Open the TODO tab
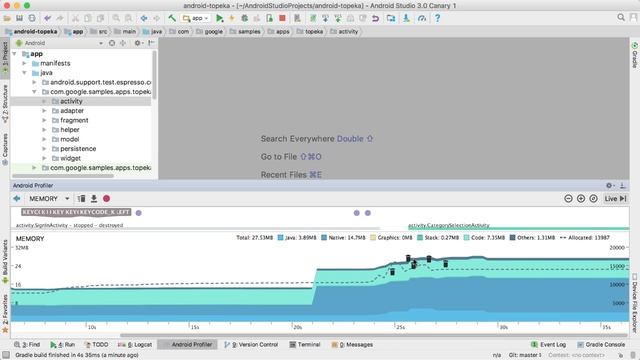 click(96, 344)
